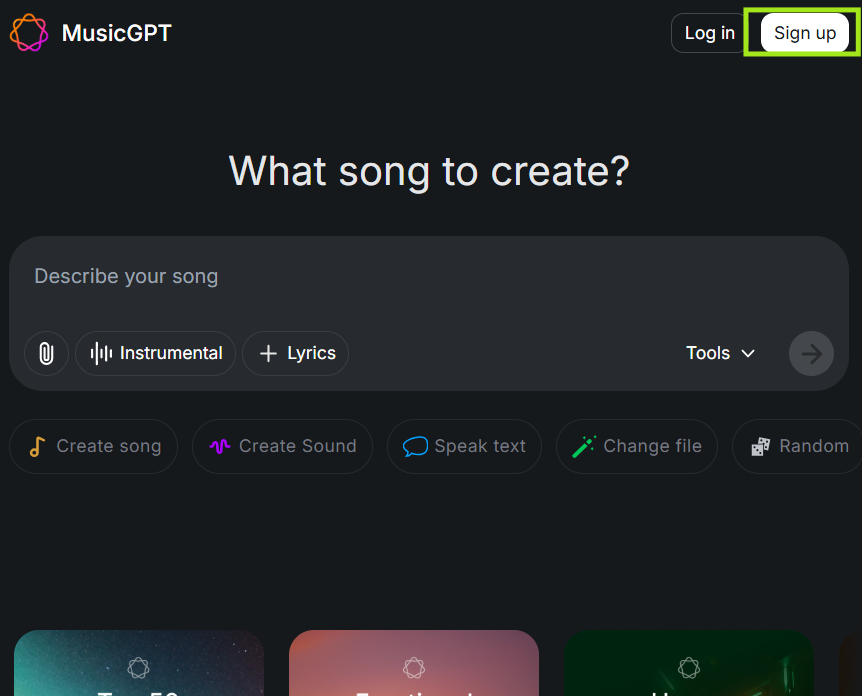The width and height of the screenshot is (862, 696).
Task: Click the Sign up button
Action: click(x=804, y=33)
